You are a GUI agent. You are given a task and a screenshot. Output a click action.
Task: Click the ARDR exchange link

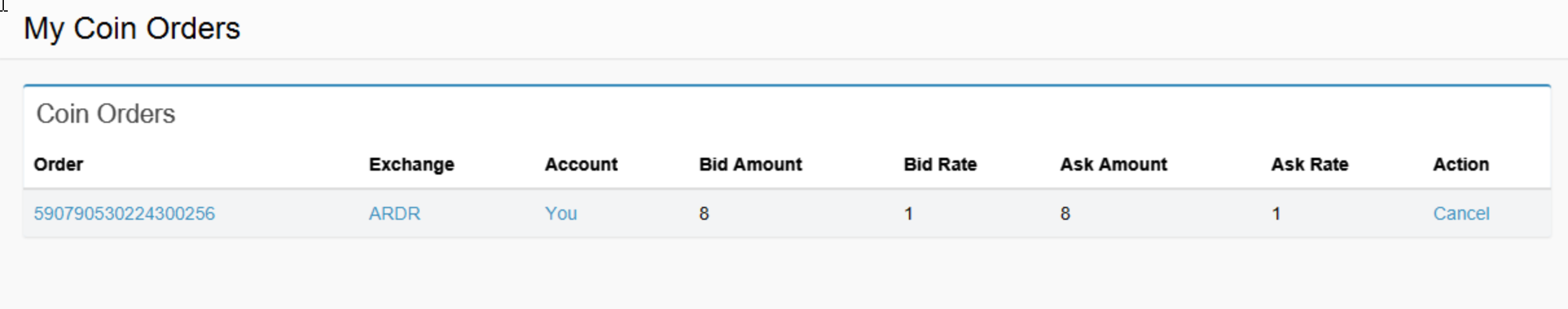pyautogui.click(x=394, y=214)
